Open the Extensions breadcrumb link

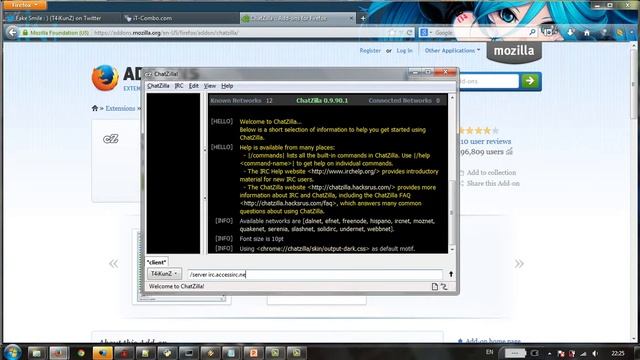[x=120, y=108]
